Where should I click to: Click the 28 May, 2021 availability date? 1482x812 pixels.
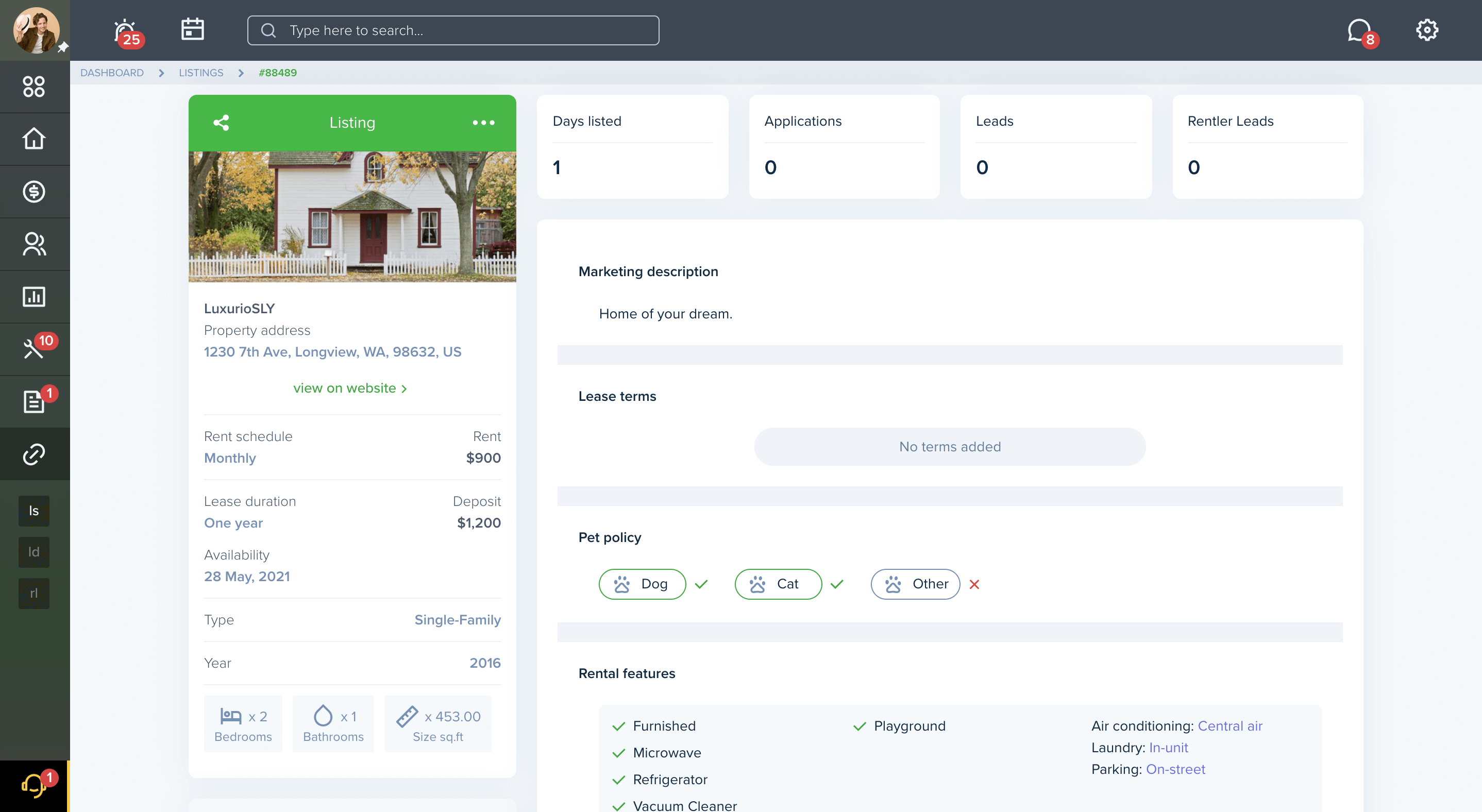(x=247, y=577)
